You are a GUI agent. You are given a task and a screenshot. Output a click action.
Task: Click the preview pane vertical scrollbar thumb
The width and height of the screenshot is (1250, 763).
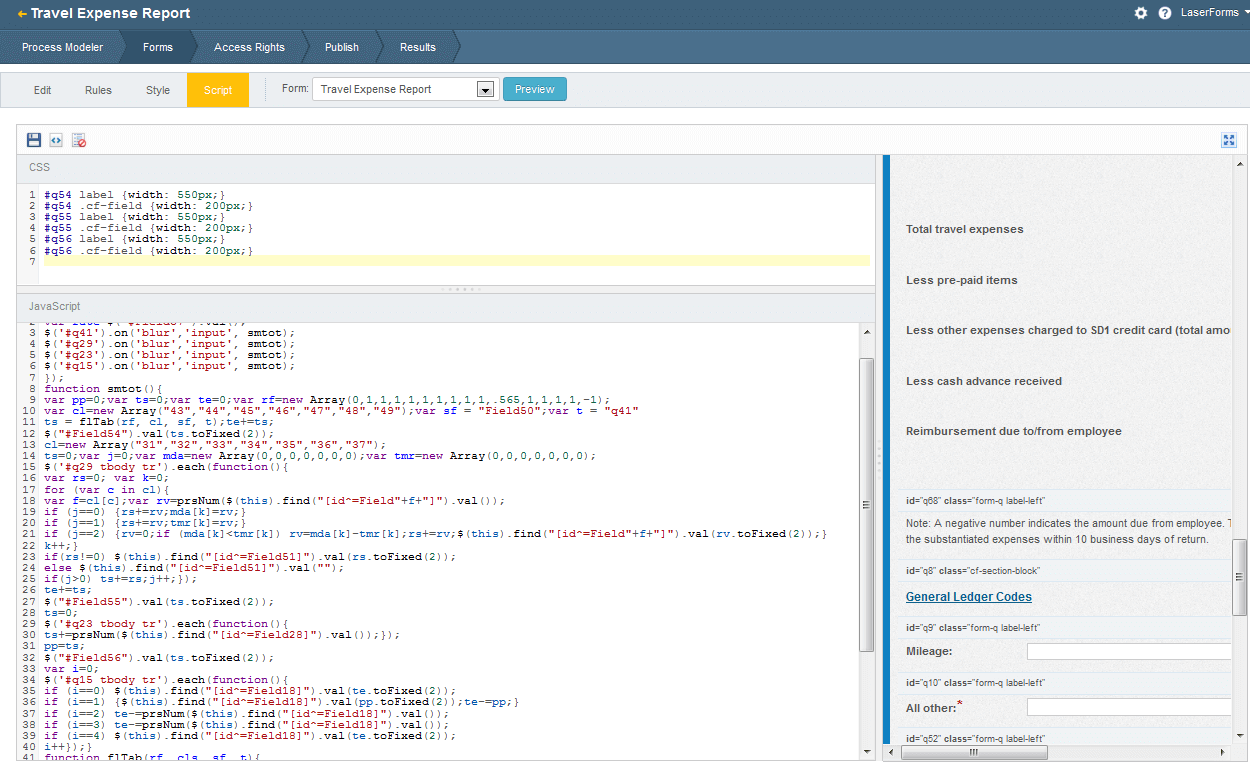[x=1240, y=578]
